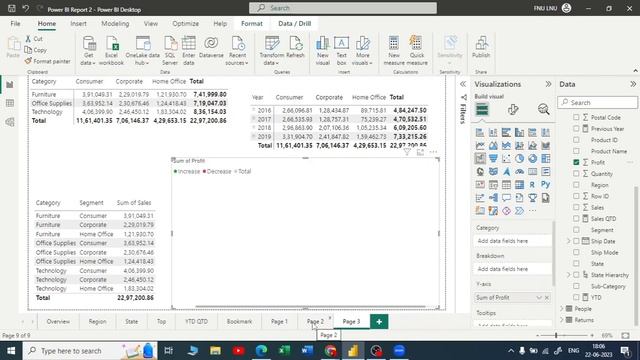This screenshot has height=360, width=640.
Task: Switch to Table view in left sidebar
Action: 10,103
